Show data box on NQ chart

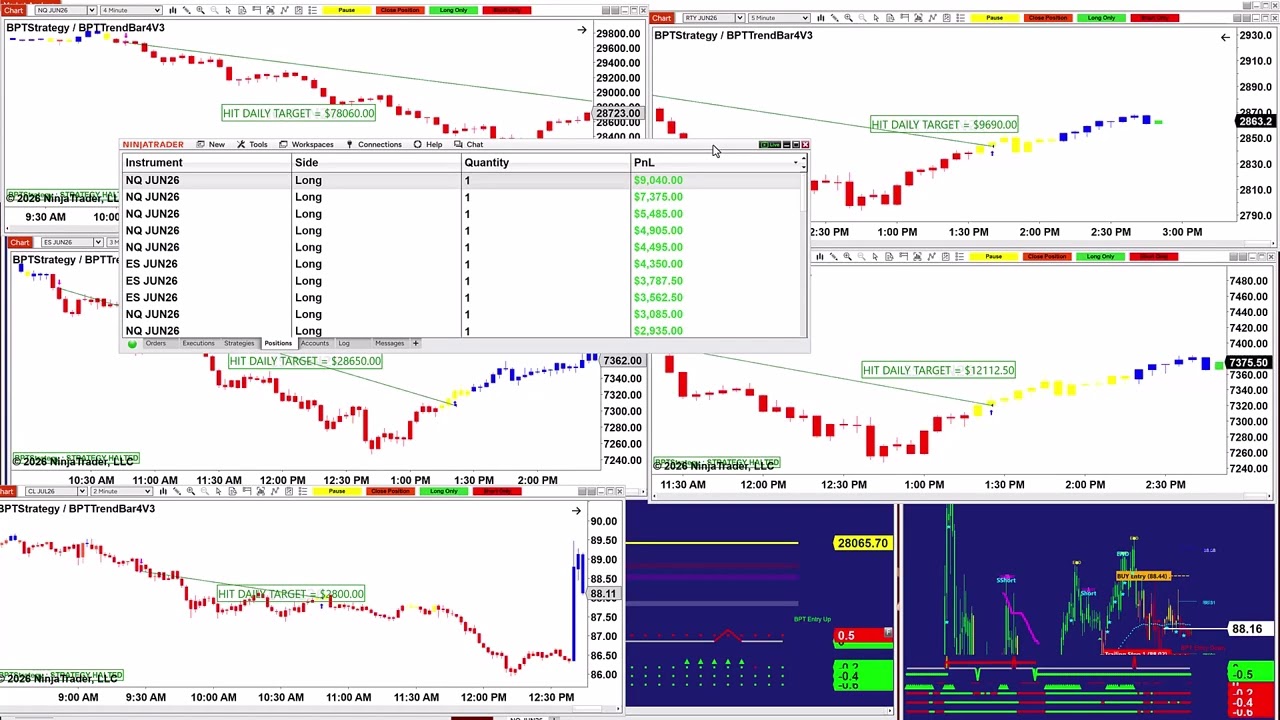242,10
